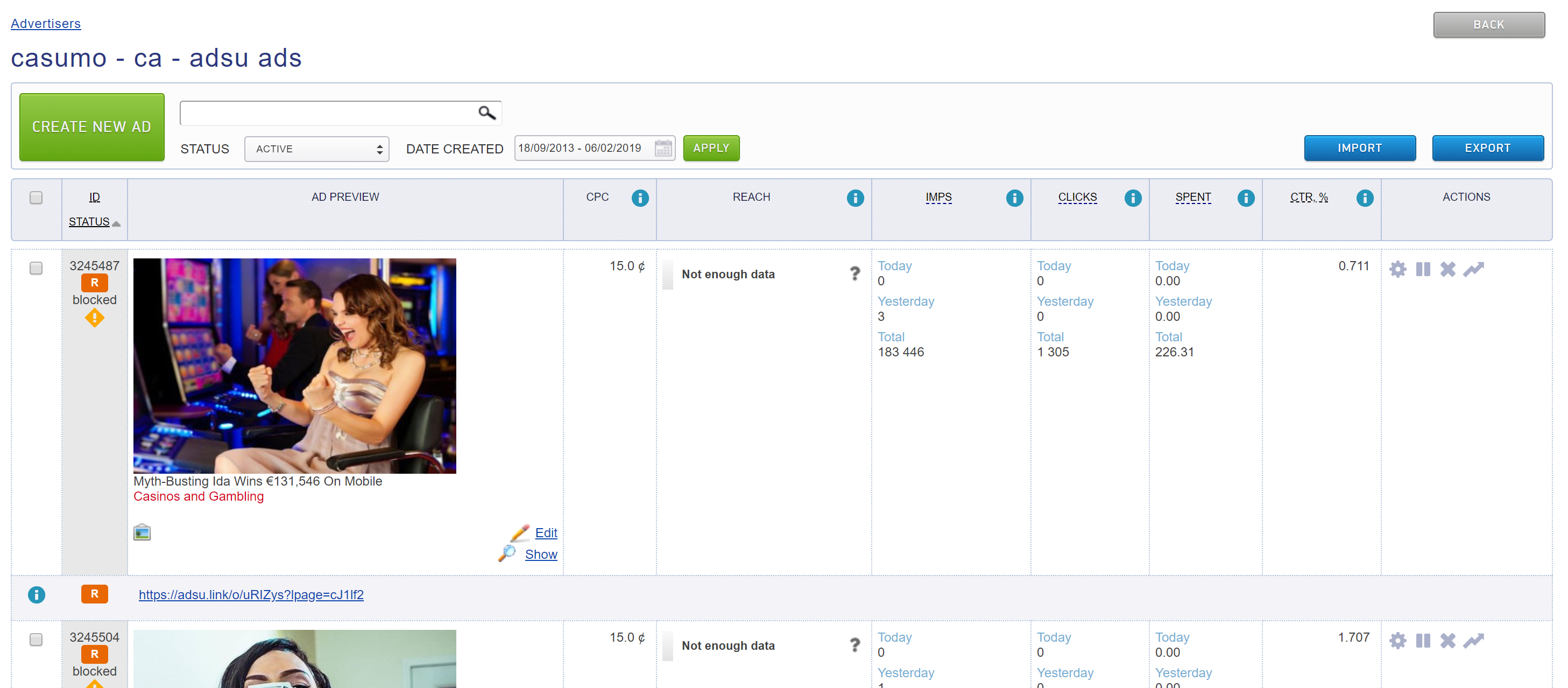Check the box for ad 3245487

tap(36, 268)
